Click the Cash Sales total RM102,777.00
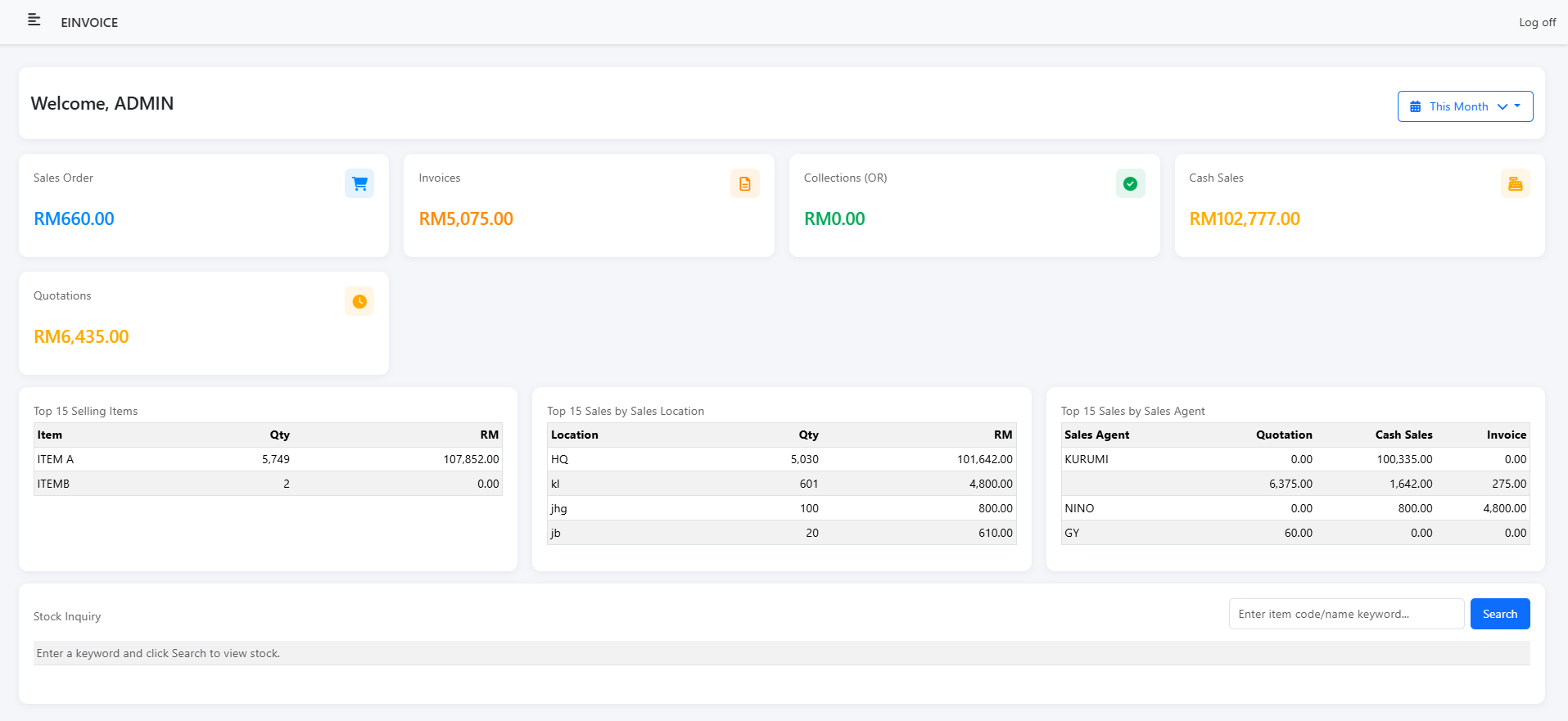Image resolution: width=1568 pixels, height=721 pixels. (1244, 219)
